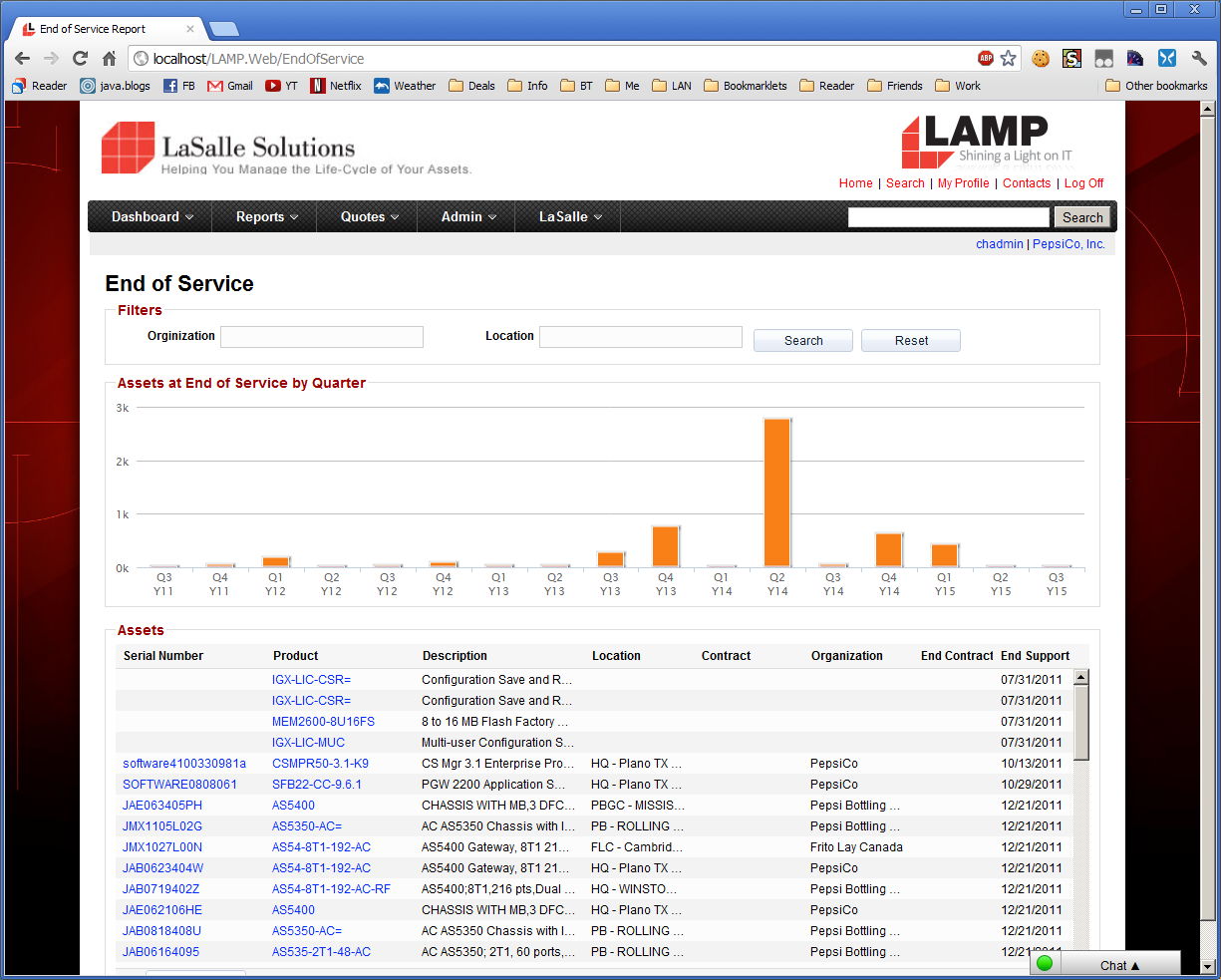Open the Adblock Plus ABP icon

(986, 58)
